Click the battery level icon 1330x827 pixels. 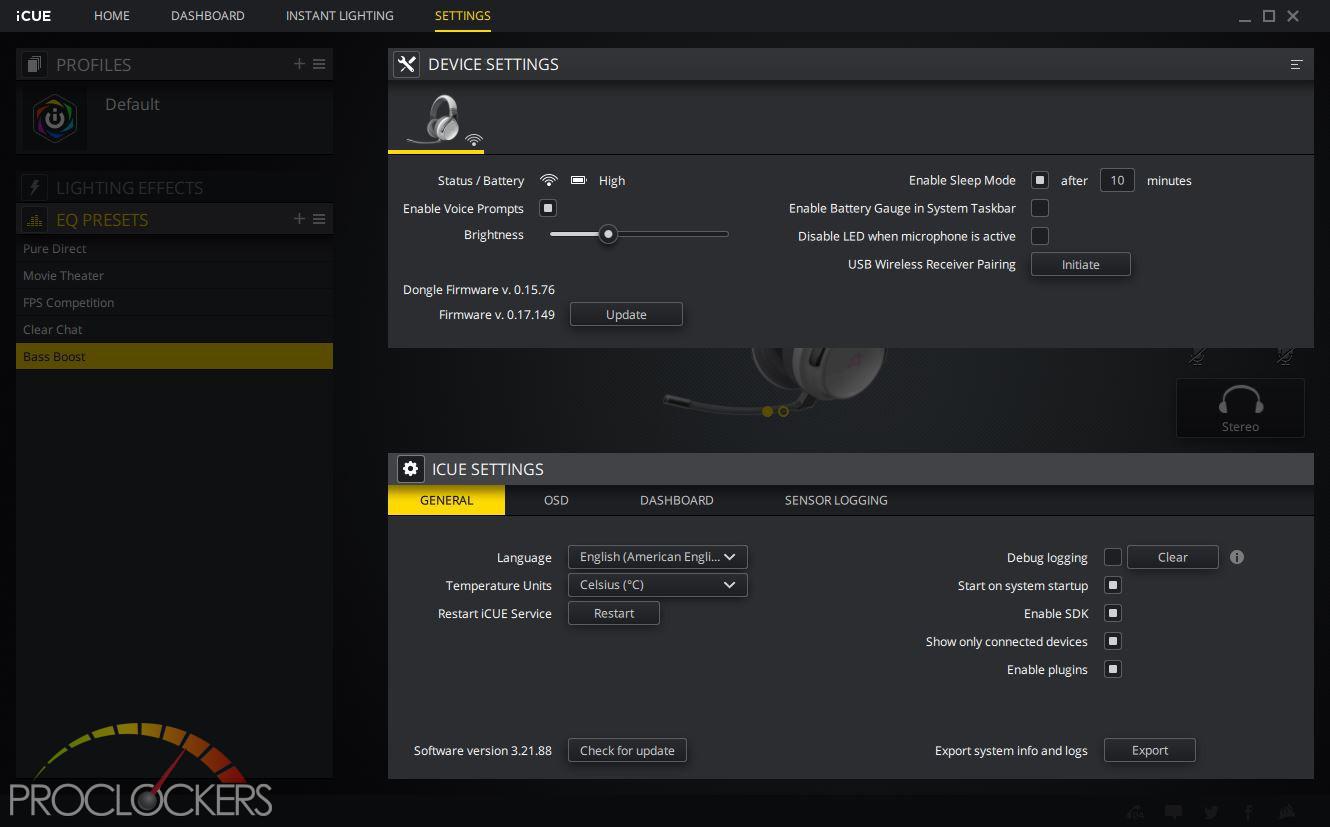(578, 180)
